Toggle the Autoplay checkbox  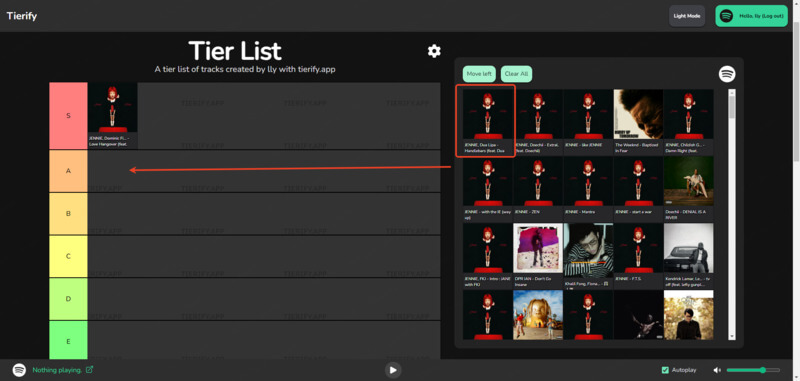click(x=665, y=370)
